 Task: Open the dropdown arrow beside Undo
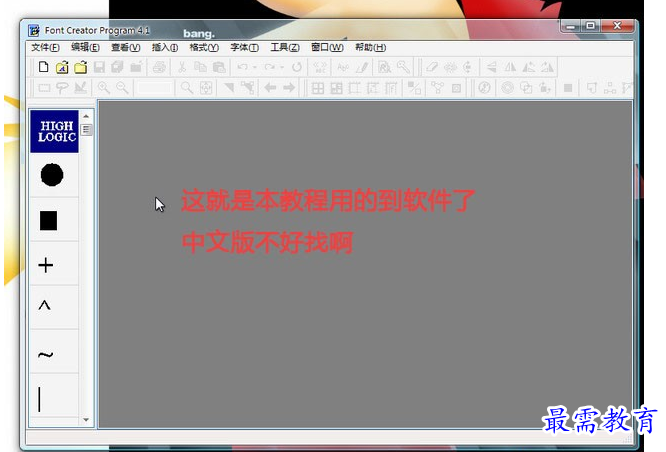(254, 67)
